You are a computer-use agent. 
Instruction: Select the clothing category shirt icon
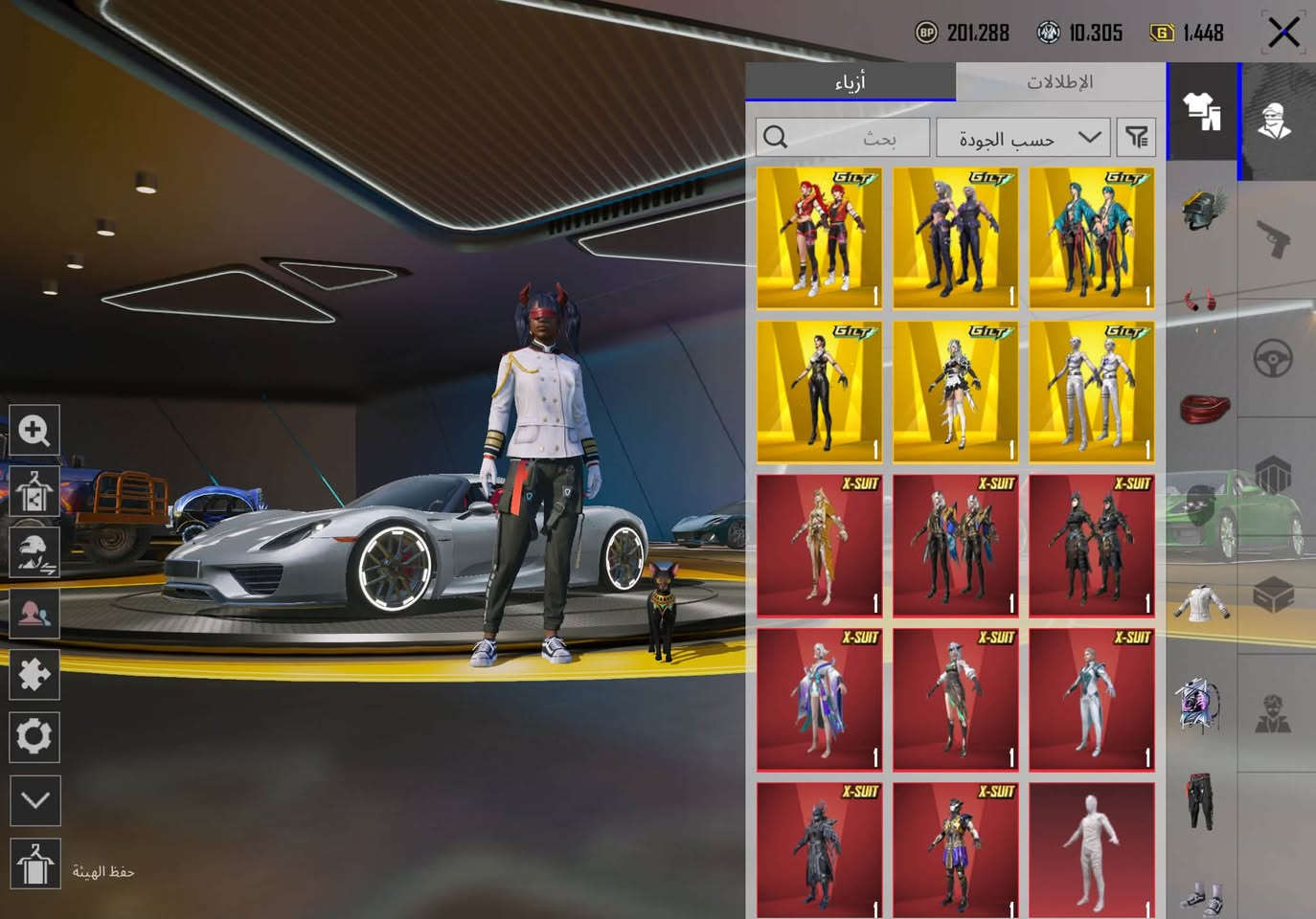click(1201, 111)
